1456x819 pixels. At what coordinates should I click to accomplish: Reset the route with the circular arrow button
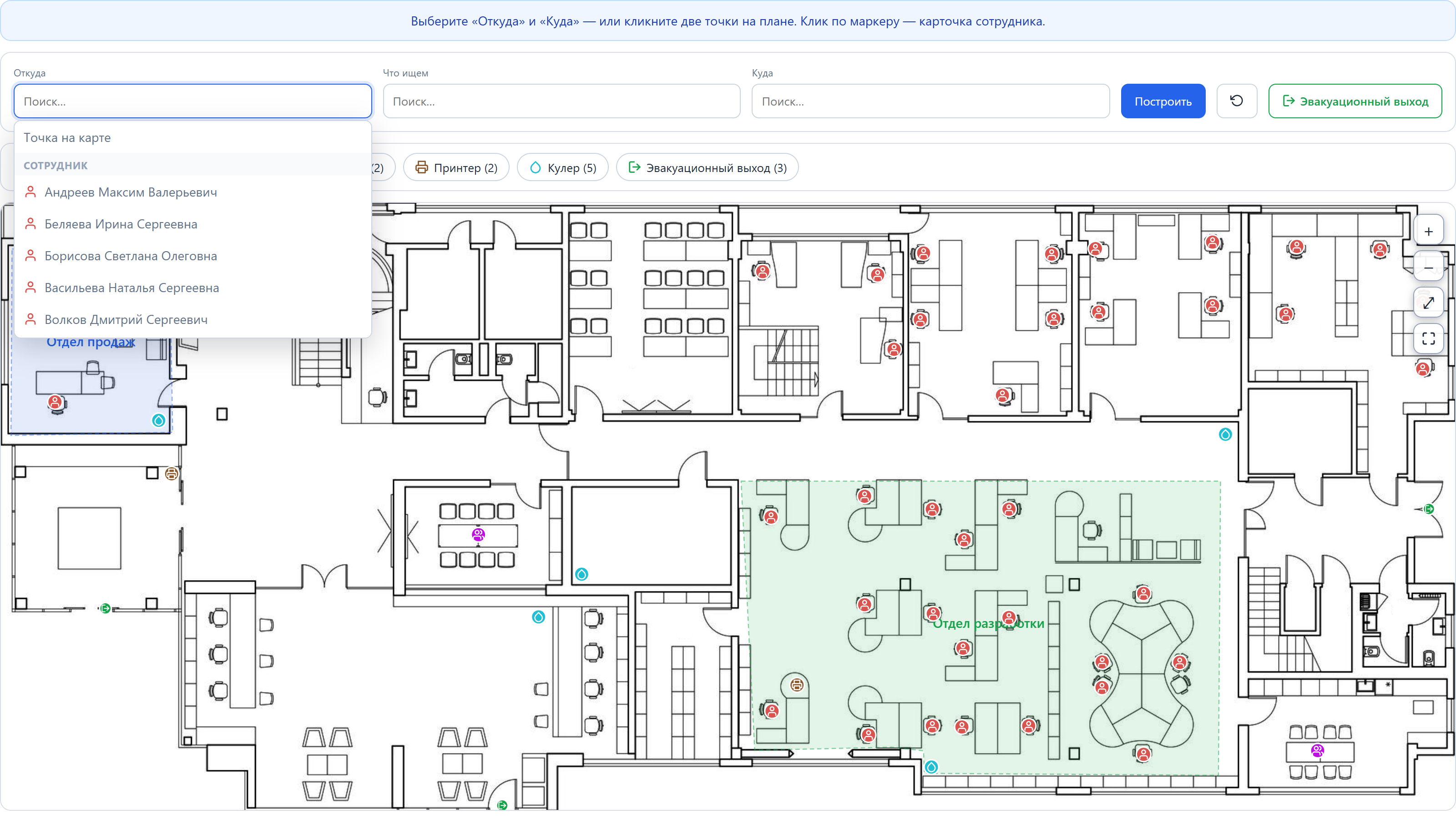tap(1236, 101)
